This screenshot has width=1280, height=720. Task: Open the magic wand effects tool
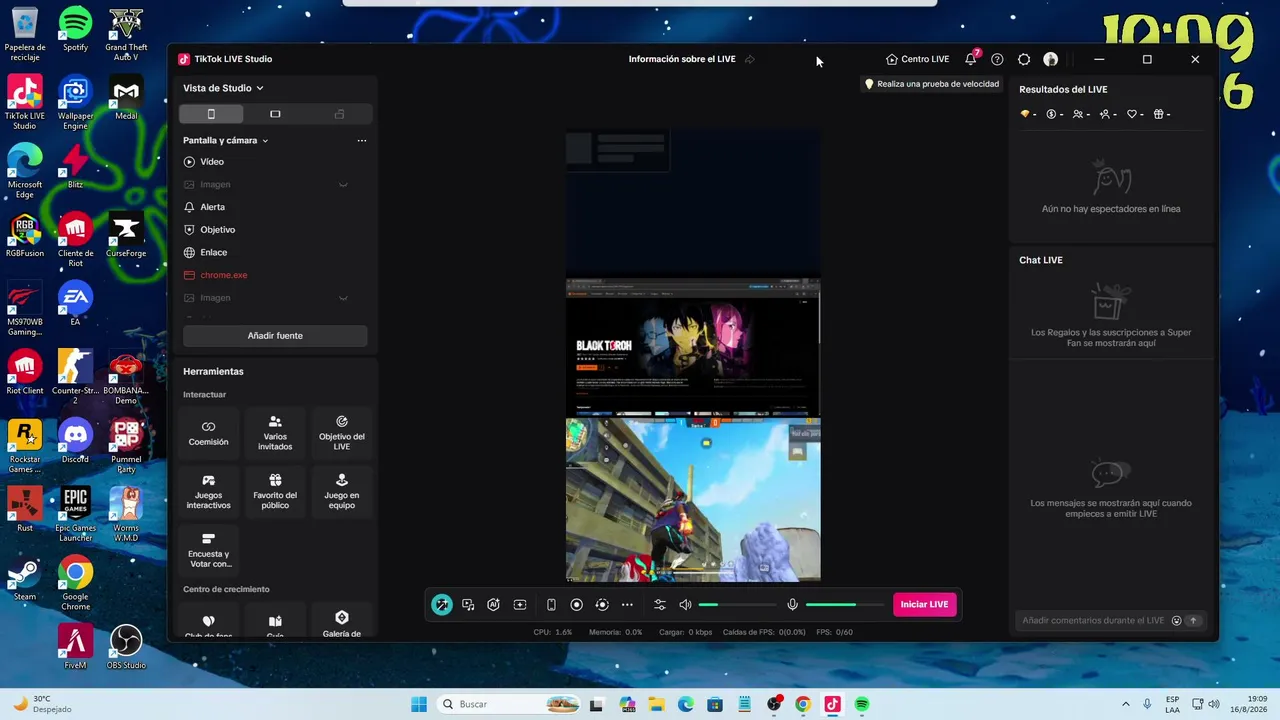tap(441, 604)
